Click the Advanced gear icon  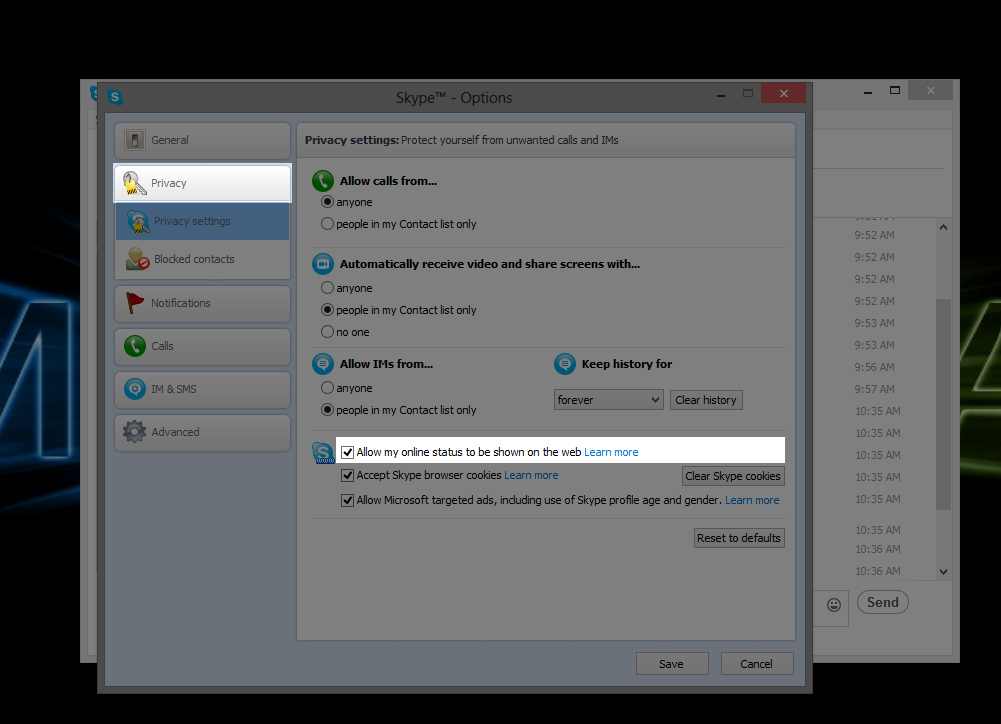pos(135,432)
